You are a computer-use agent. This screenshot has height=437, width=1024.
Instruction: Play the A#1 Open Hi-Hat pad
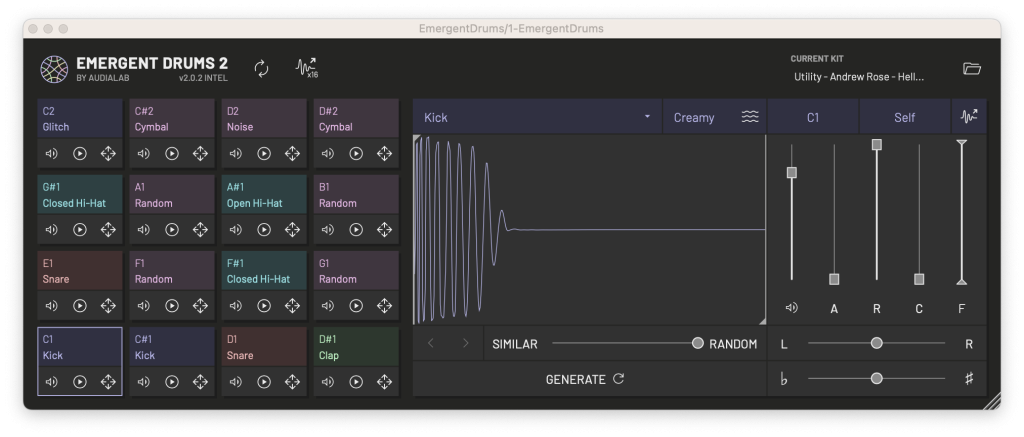point(264,230)
